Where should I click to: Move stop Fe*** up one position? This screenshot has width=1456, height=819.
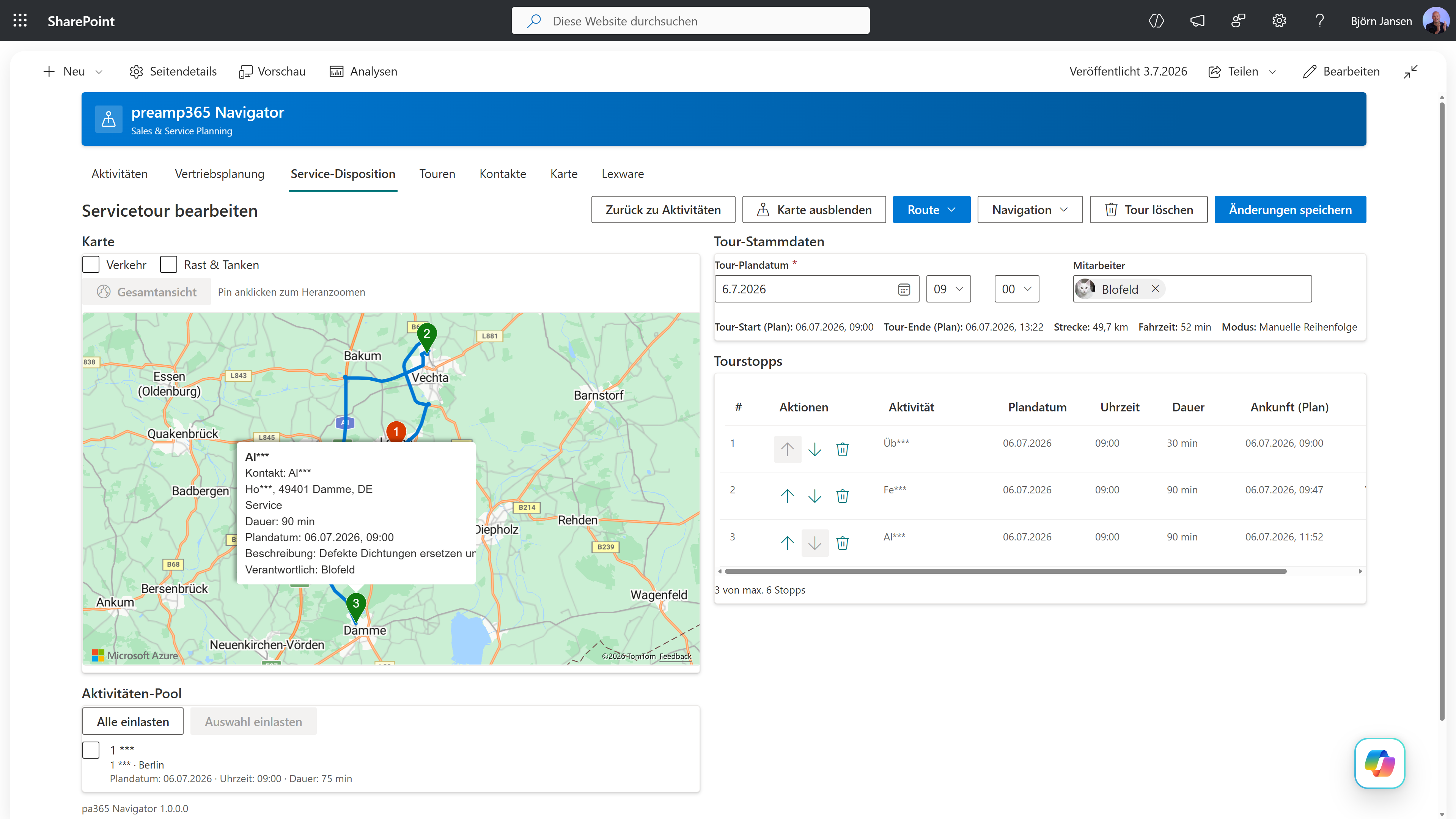(x=787, y=496)
